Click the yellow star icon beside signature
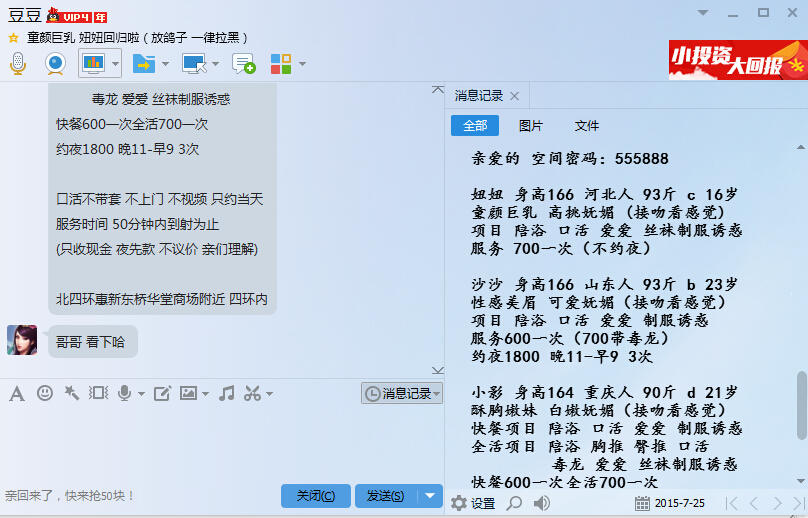 13,38
